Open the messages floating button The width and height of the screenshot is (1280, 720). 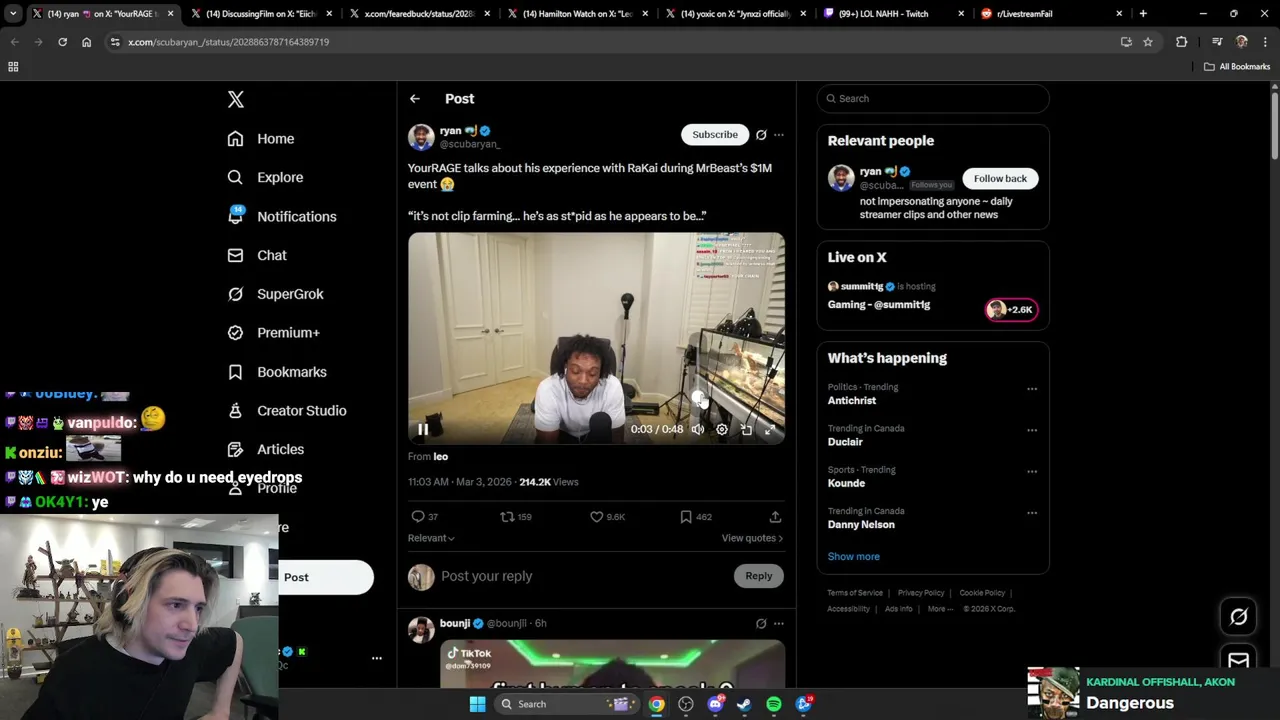click(x=1238, y=660)
